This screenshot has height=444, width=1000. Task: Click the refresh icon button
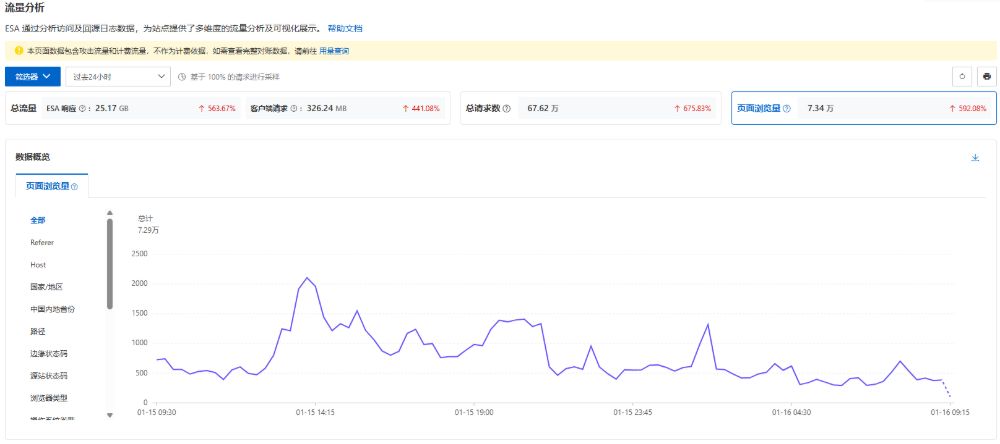click(x=962, y=76)
